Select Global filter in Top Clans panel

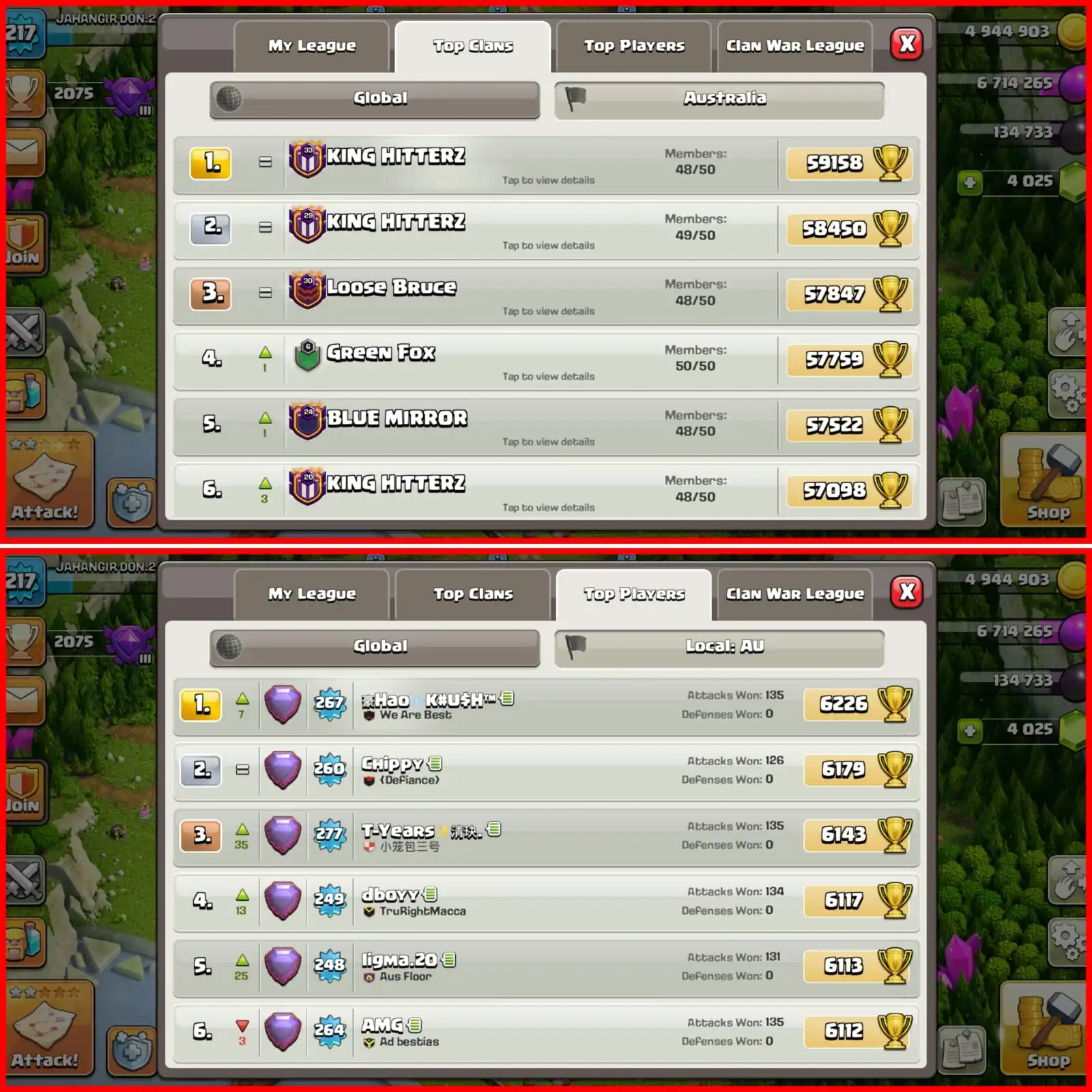[375, 100]
